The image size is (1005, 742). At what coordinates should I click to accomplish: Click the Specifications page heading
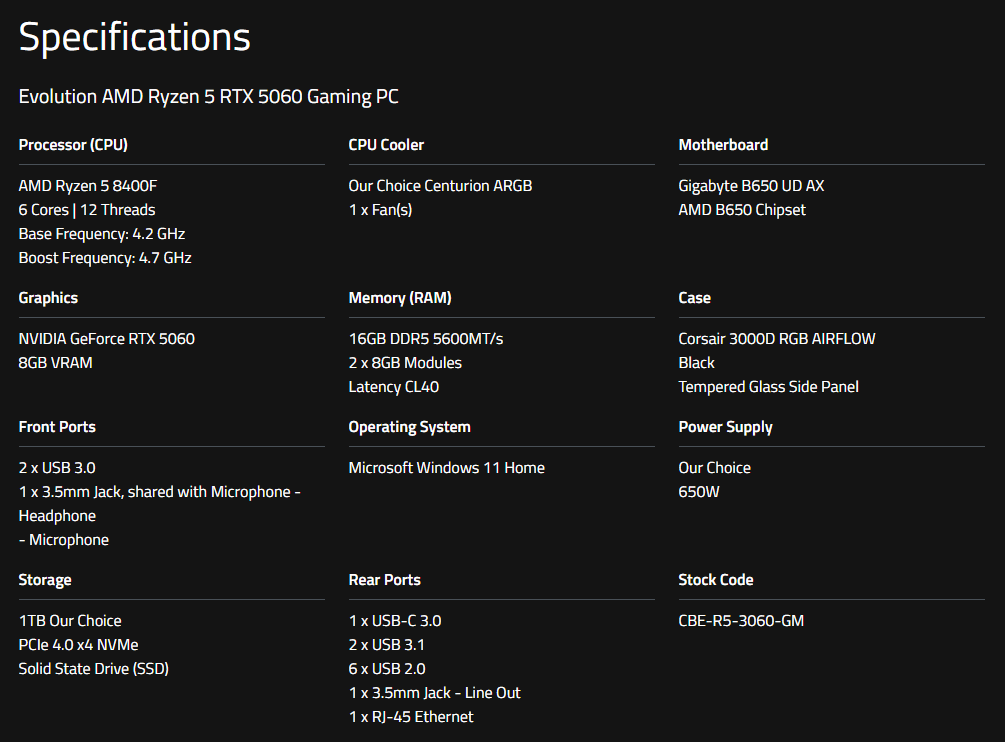point(134,38)
